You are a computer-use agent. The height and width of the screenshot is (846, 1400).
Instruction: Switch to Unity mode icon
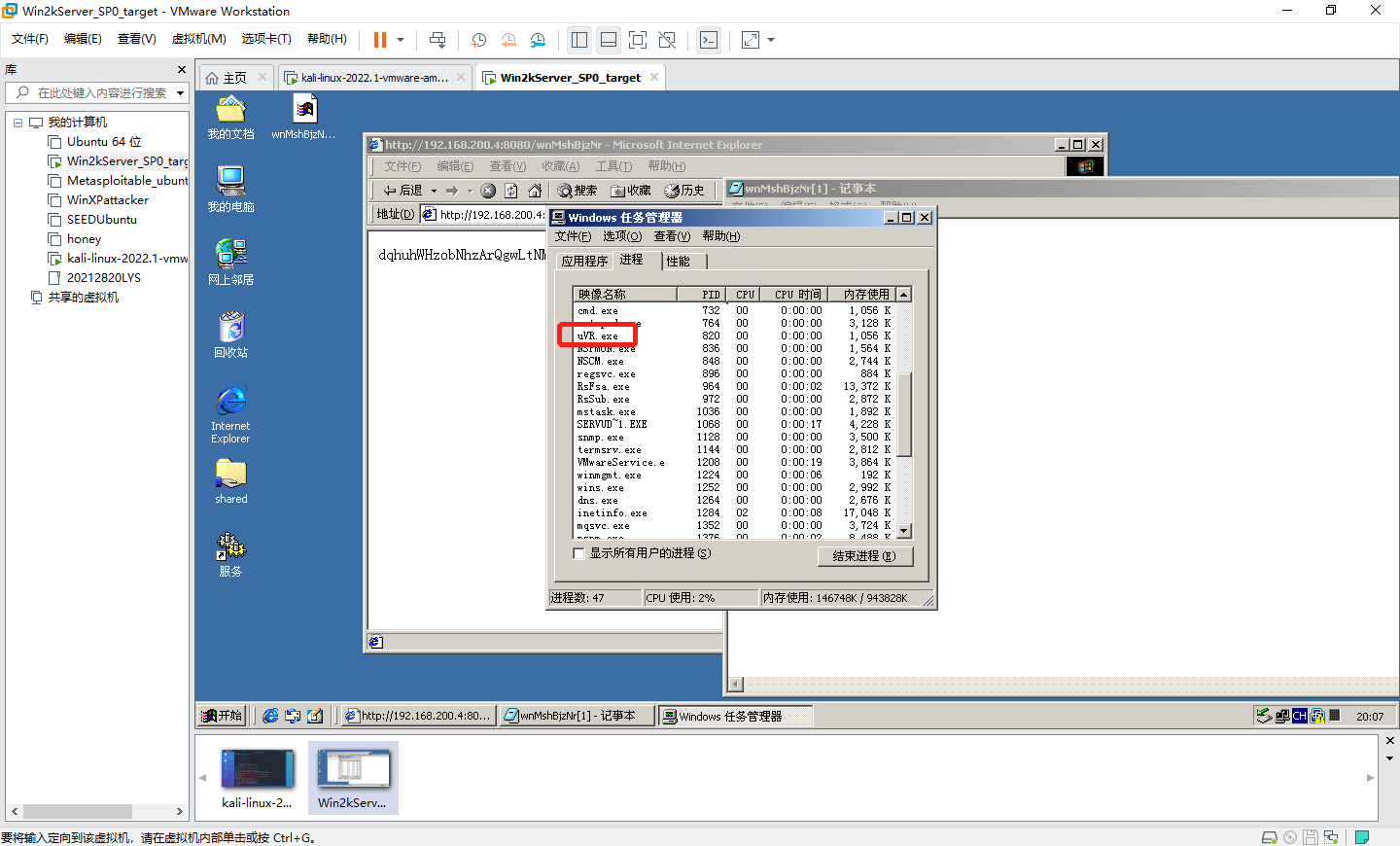(667, 40)
